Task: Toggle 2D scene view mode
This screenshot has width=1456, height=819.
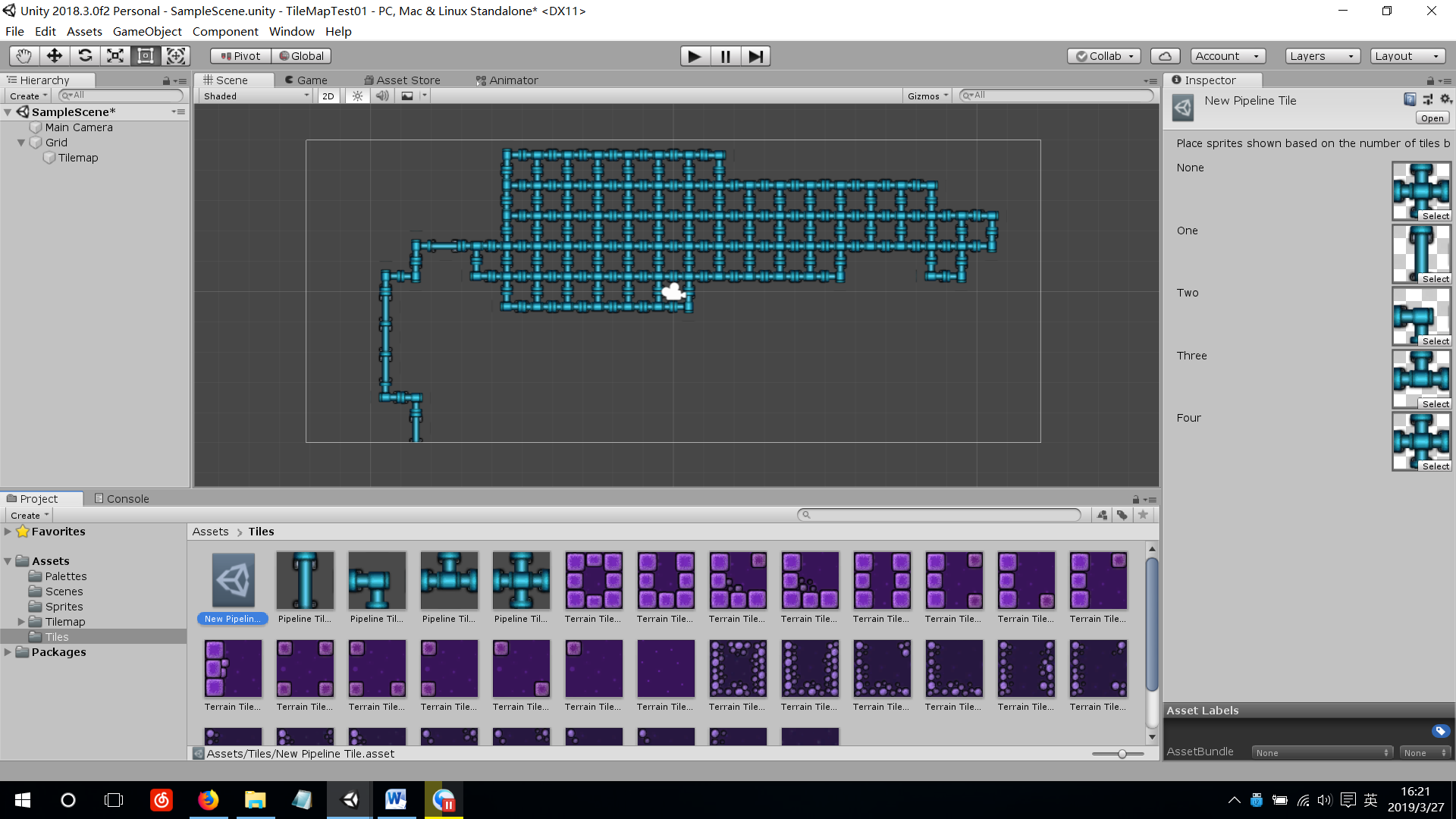Action: 328,96
